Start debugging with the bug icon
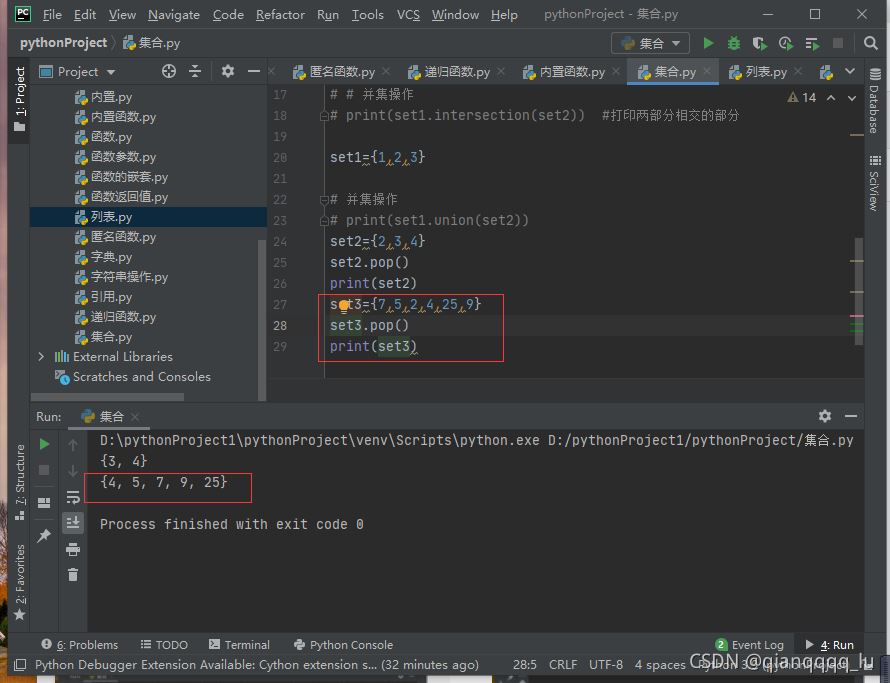 coord(734,43)
